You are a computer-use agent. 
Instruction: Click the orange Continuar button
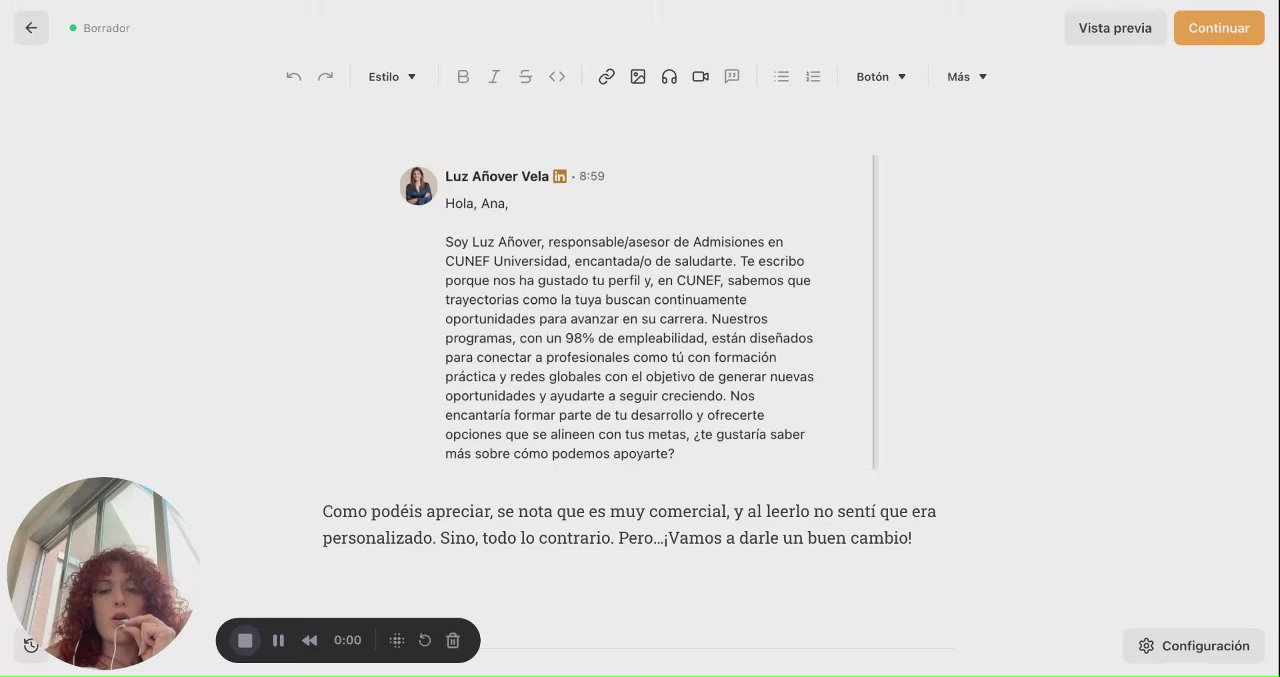point(1219,28)
